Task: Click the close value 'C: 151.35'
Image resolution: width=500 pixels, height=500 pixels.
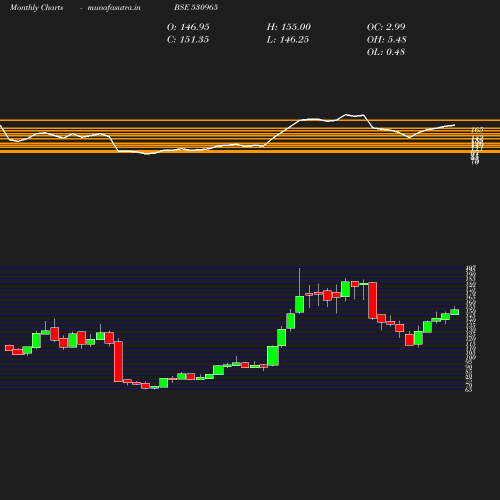Action: (x=188, y=40)
